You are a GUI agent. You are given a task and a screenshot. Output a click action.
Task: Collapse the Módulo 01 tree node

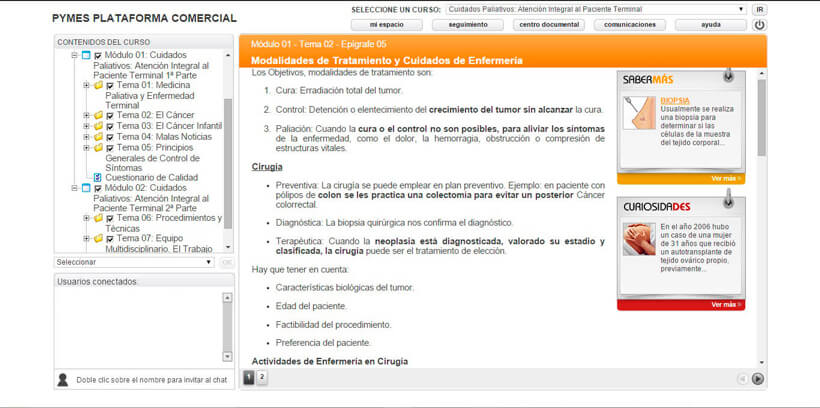point(74,55)
